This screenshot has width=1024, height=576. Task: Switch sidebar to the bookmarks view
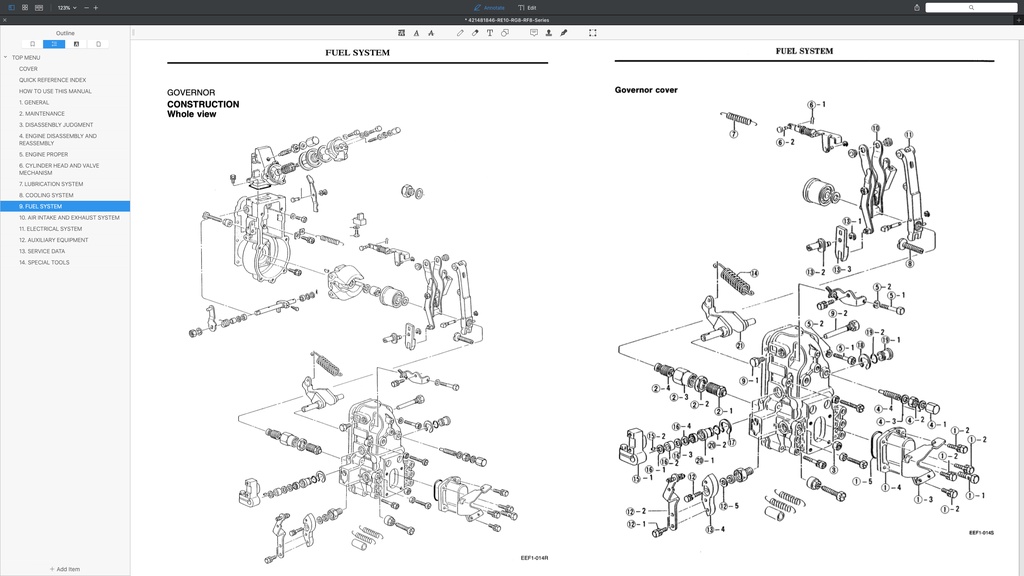32,44
